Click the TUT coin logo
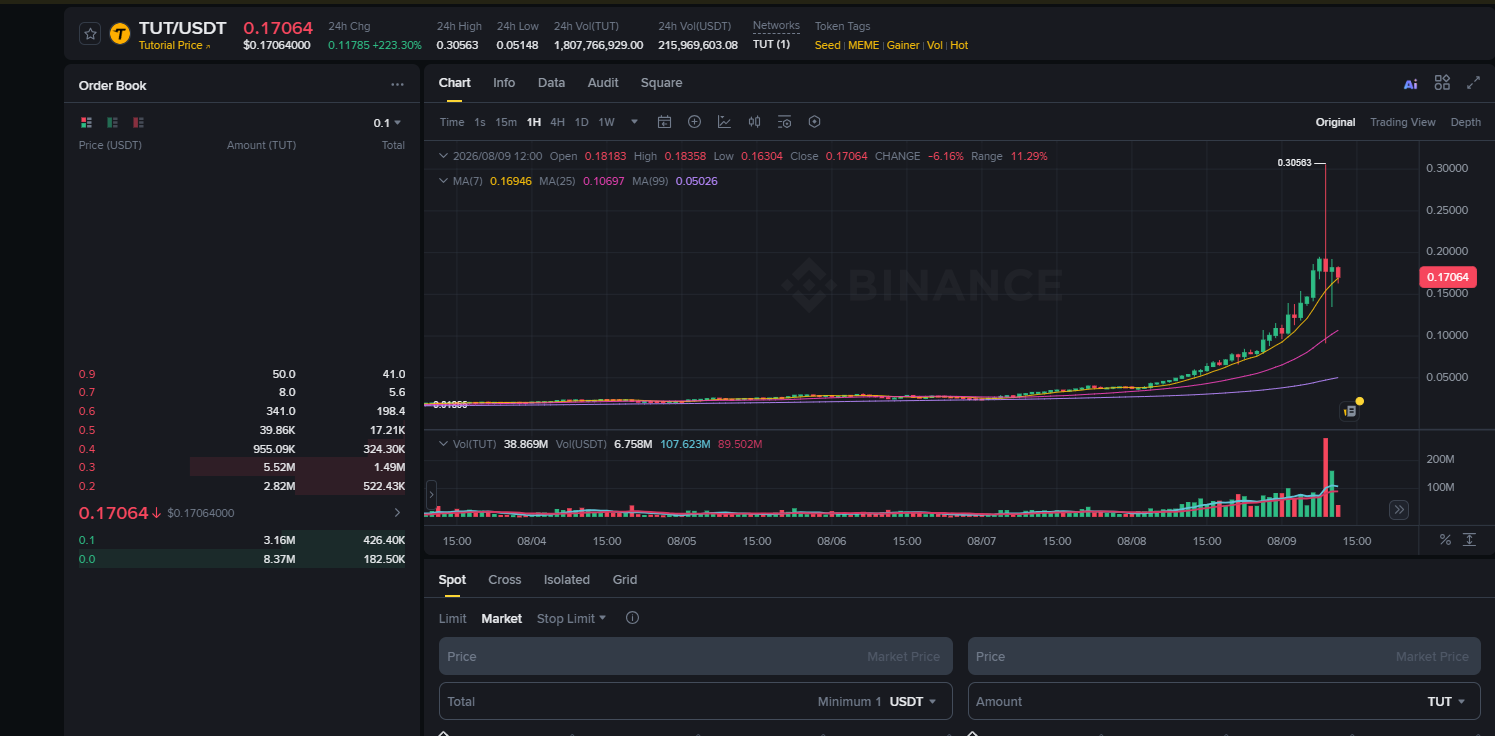 coord(120,34)
